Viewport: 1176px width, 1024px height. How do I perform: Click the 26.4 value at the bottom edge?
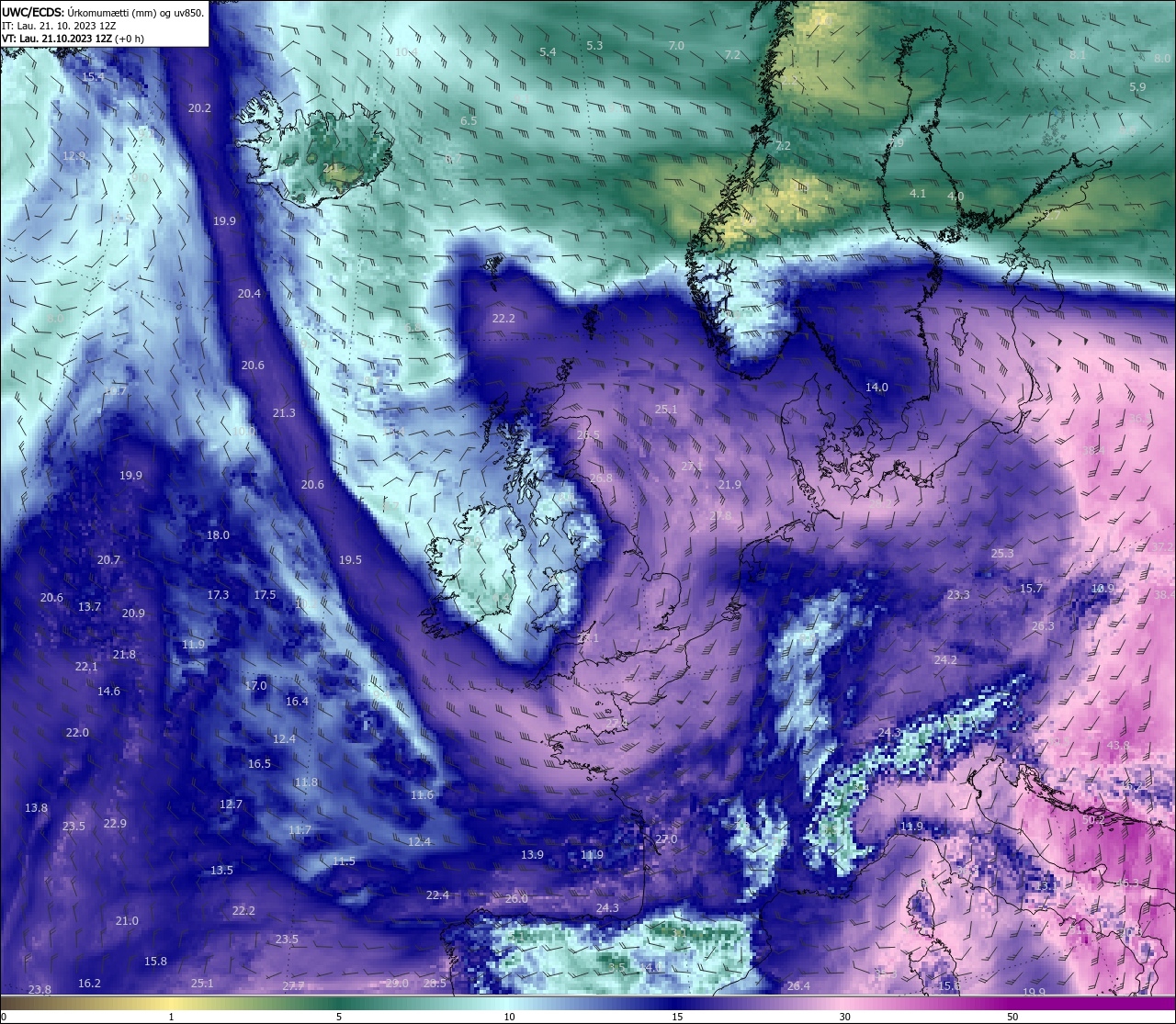[798, 986]
